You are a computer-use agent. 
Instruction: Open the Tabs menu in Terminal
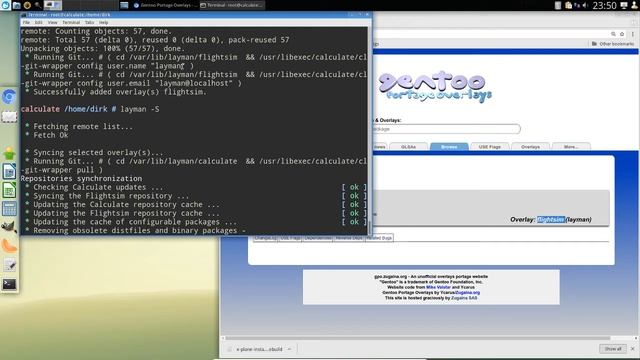point(89,22)
